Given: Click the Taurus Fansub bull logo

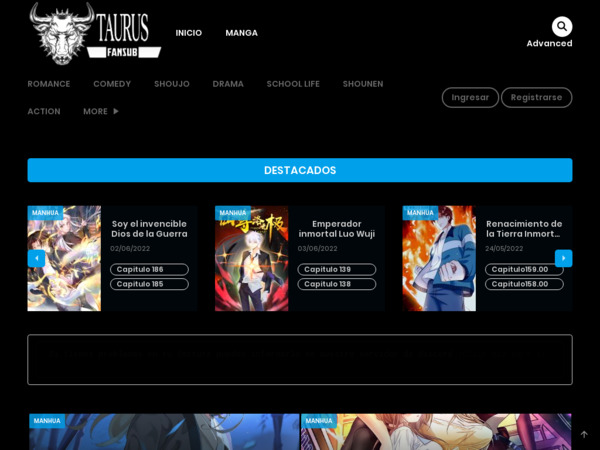Looking at the screenshot, I should 95,33.
